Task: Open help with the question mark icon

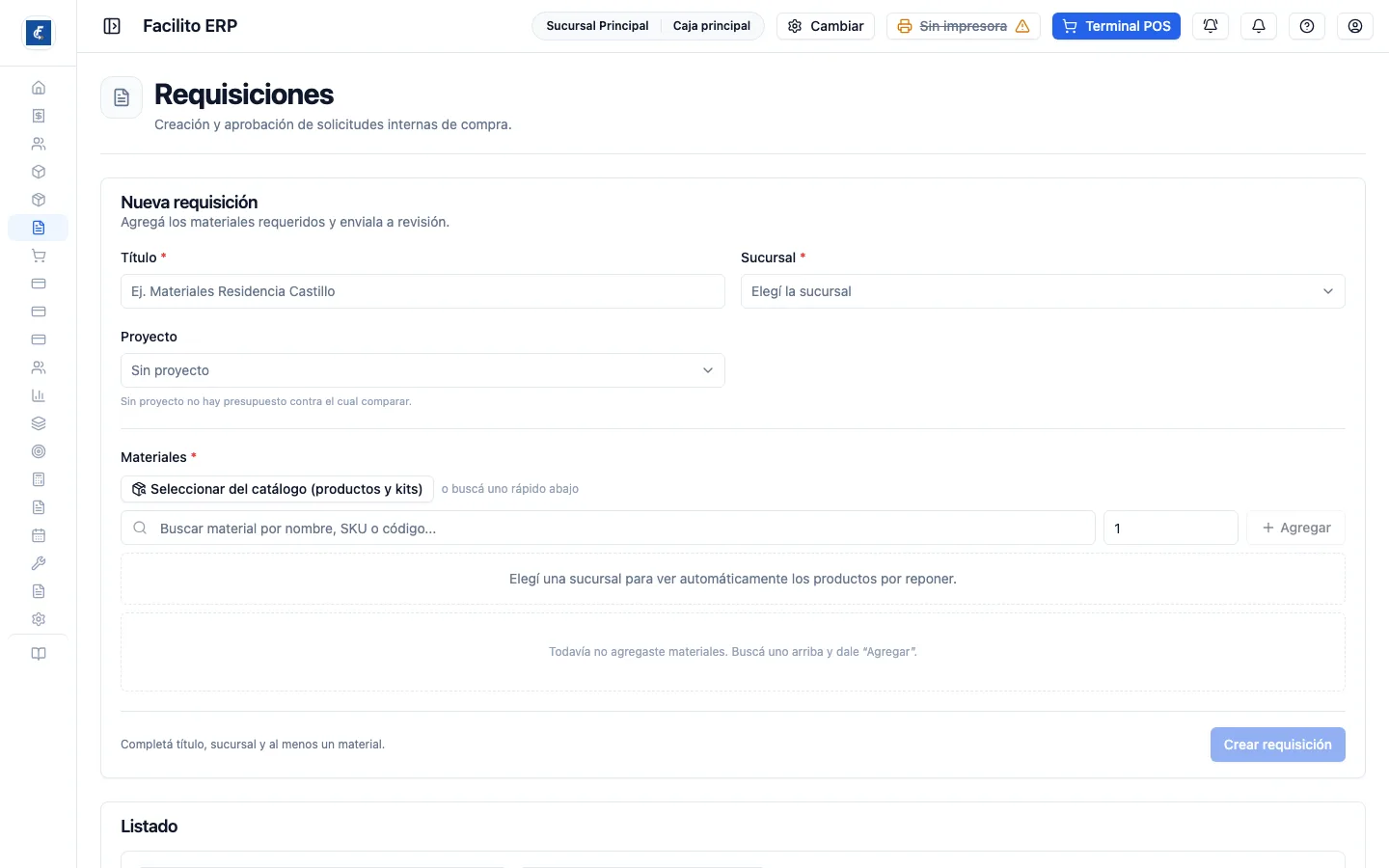Action: [1307, 26]
